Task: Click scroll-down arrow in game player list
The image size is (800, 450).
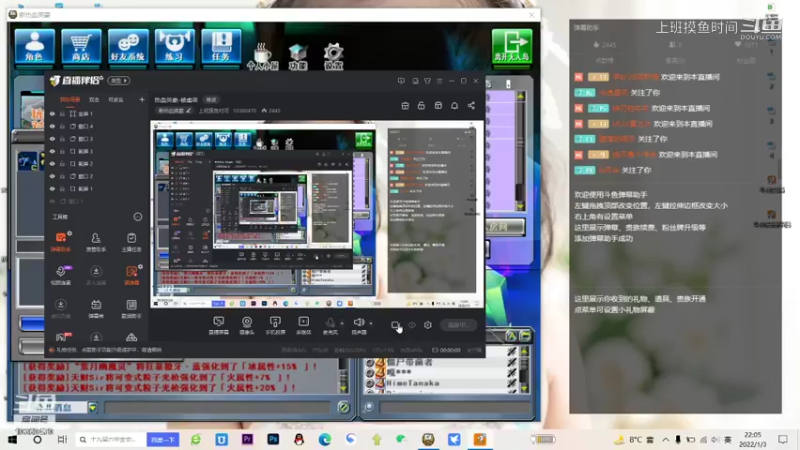Action: pyautogui.click(x=524, y=389)
